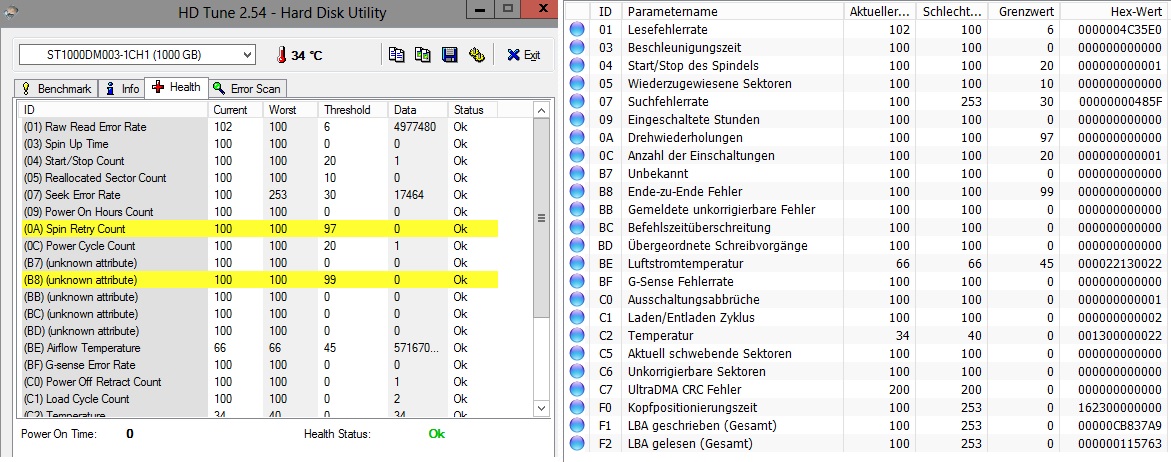Click the blue status icon for Lesefehlerrate
Screen dimensions: 1171x462
[x=576, y=30]
